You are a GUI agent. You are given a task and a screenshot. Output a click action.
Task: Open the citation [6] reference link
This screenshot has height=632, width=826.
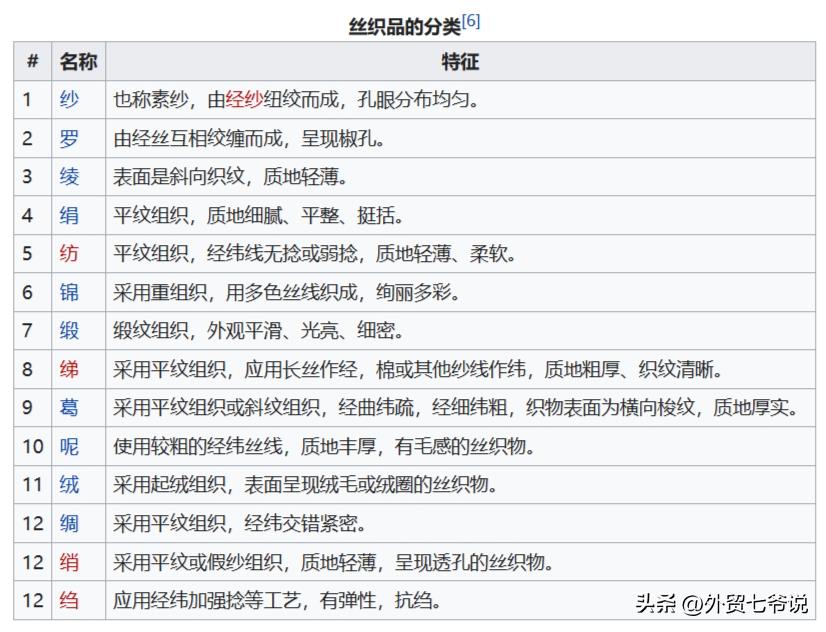[x=471, y=22]
